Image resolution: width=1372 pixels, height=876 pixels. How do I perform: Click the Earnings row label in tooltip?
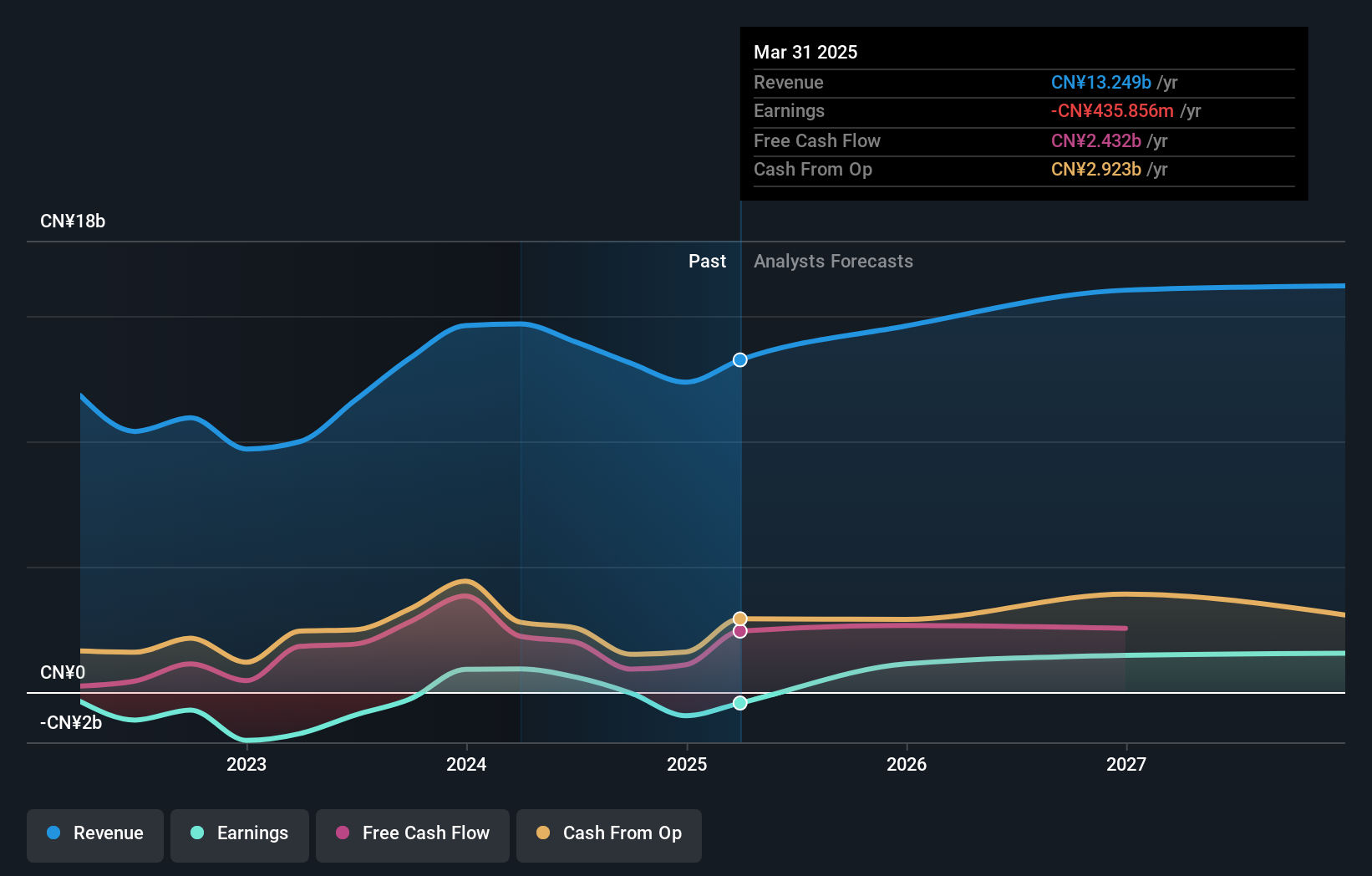pyautogui.click(x=789, y=111)
